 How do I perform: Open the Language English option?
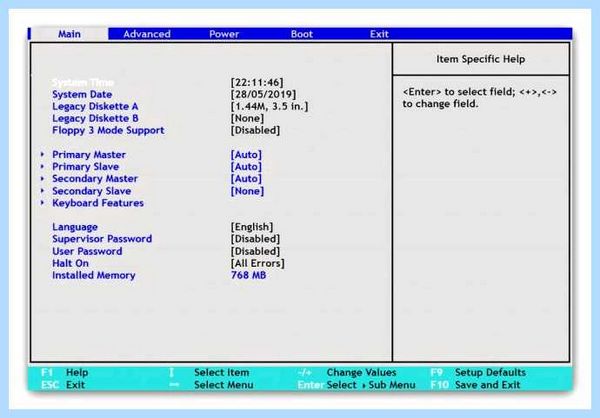click(x=252, y=227)
